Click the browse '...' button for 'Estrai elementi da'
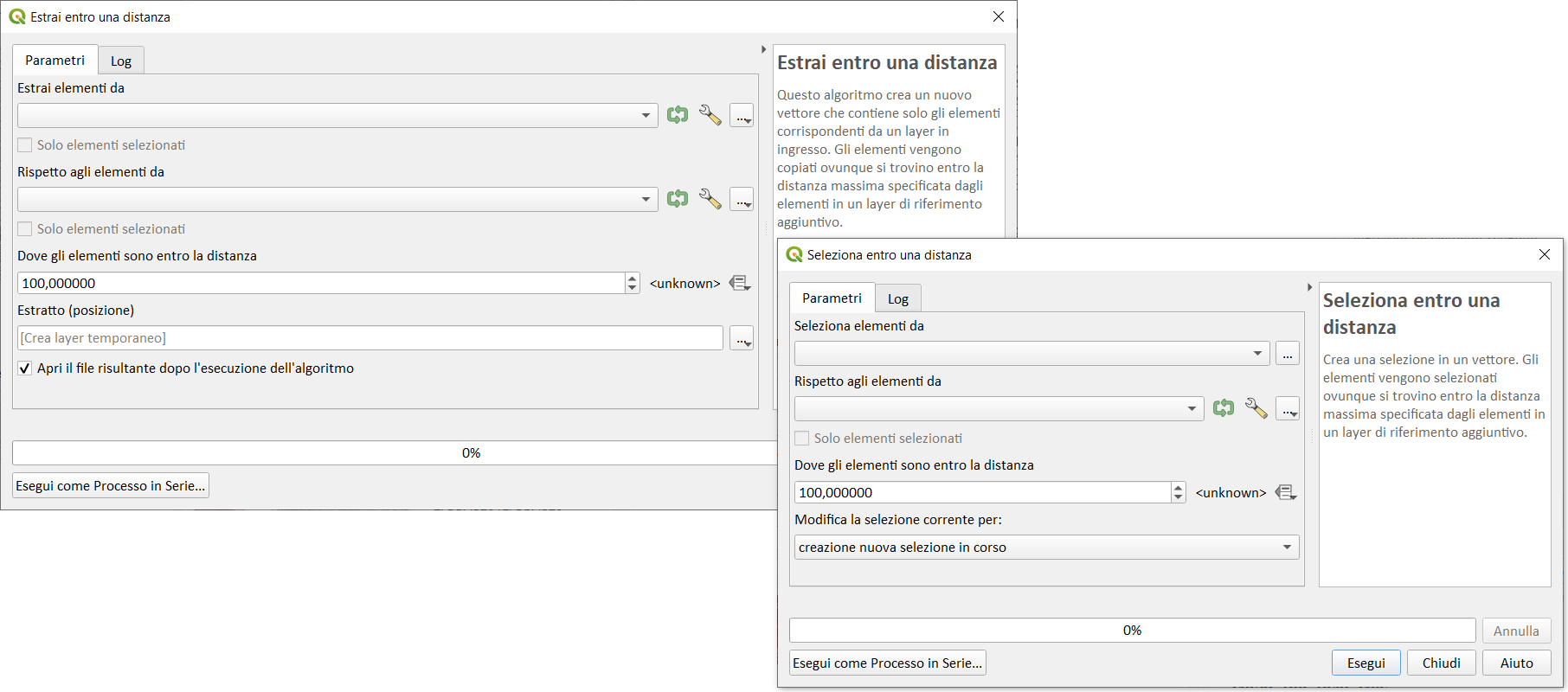The image size is (1568, 692). click(x=742, y=115)
